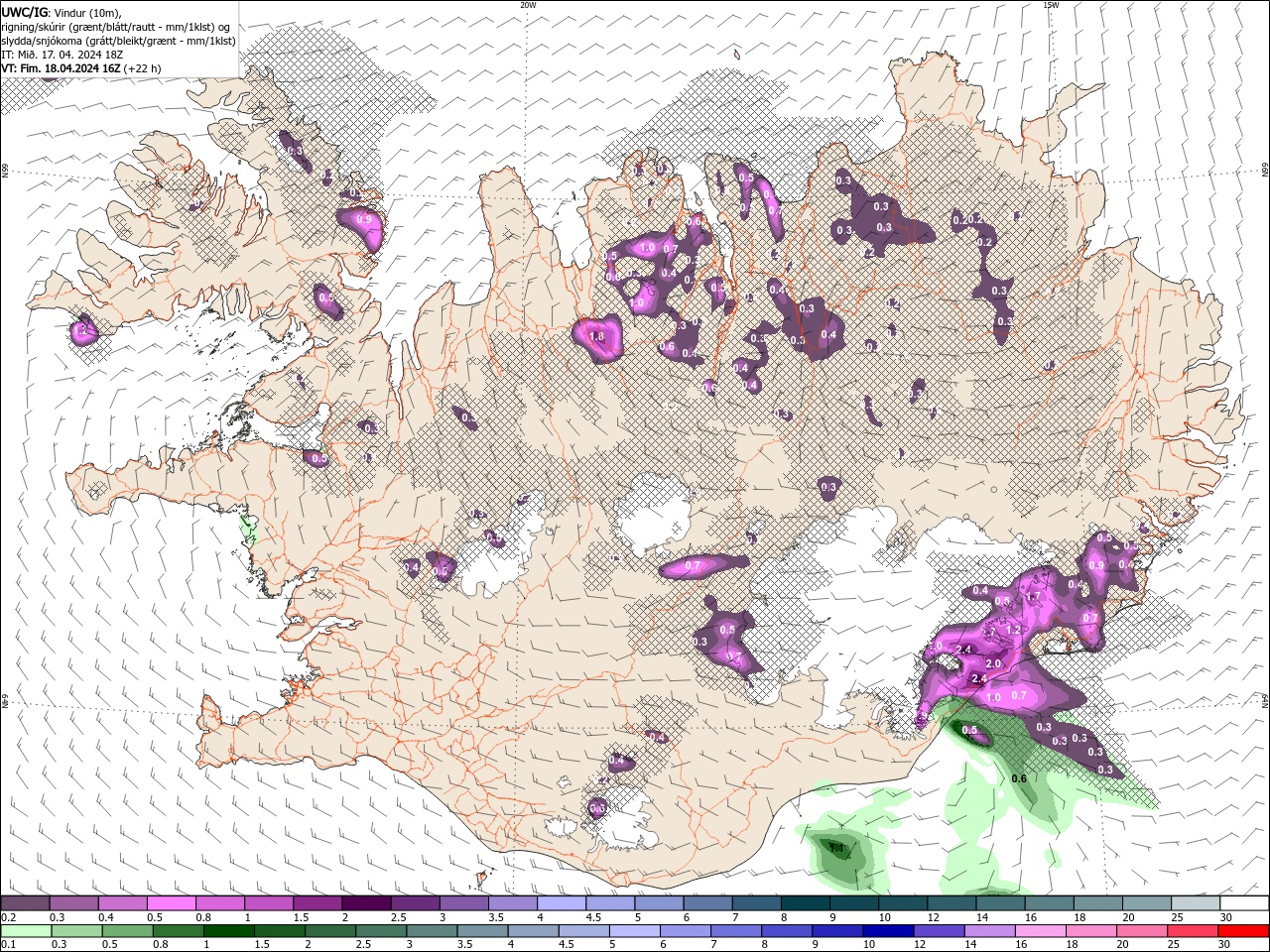Click the 30 label in the snow legend row
The width and height of the screenshot is (1270, 952).
(1226, 917)
